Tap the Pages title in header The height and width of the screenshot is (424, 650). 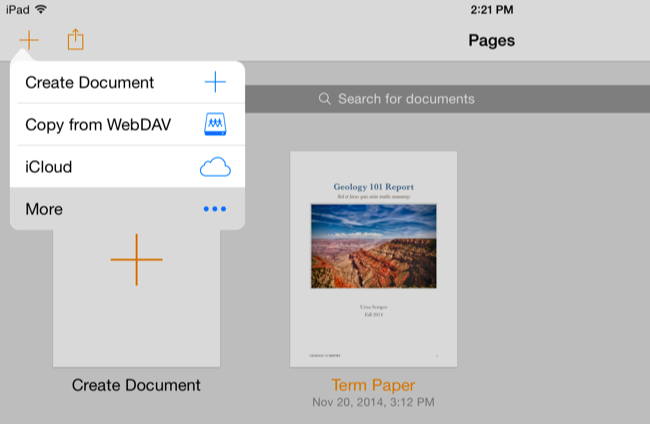[492, 41]
